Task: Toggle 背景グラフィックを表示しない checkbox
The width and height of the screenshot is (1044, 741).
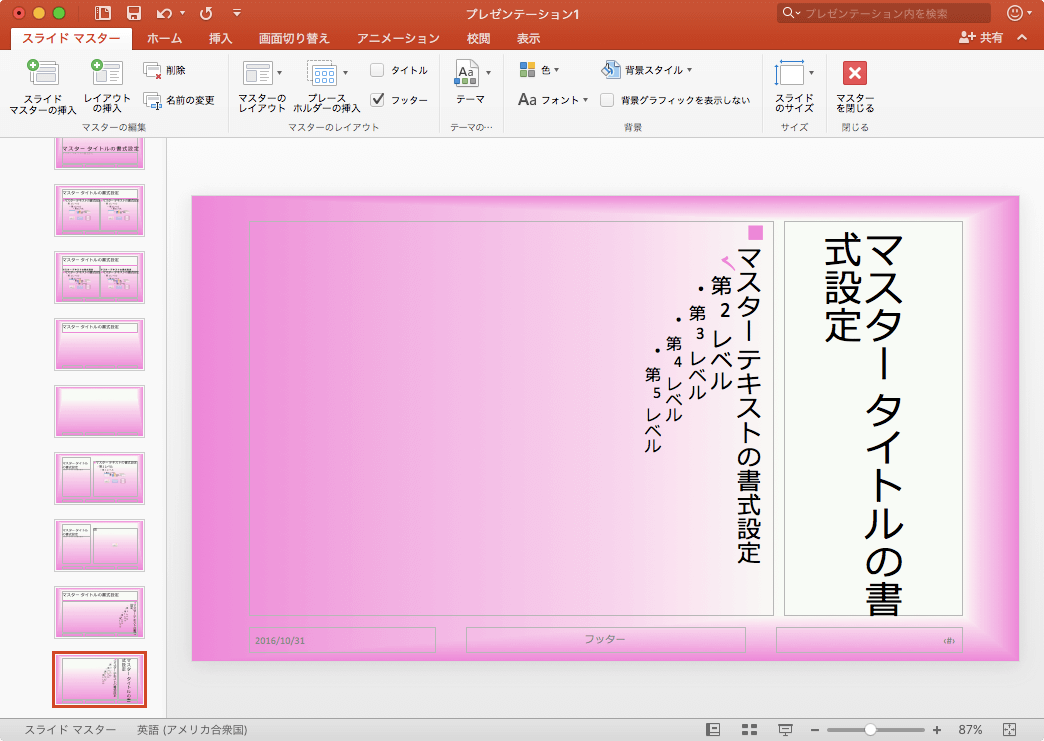Action: [607, 100]
